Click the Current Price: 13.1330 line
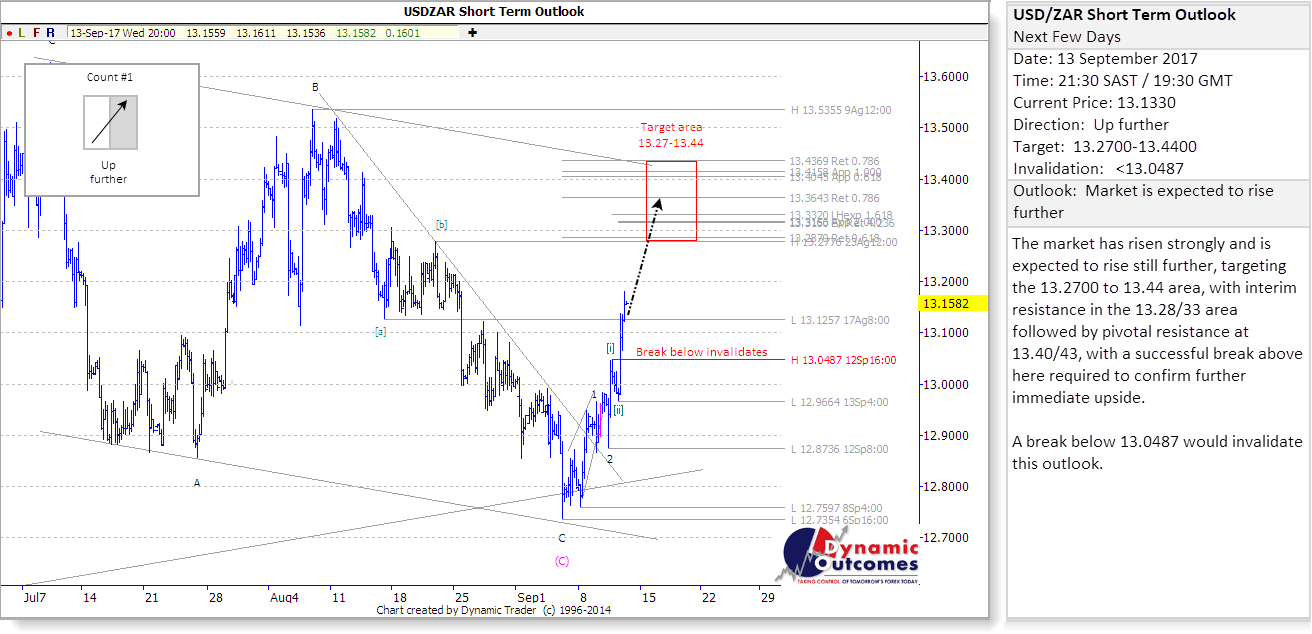Viewport: 1312px width, 634px height. click(x=1094, y=103)
